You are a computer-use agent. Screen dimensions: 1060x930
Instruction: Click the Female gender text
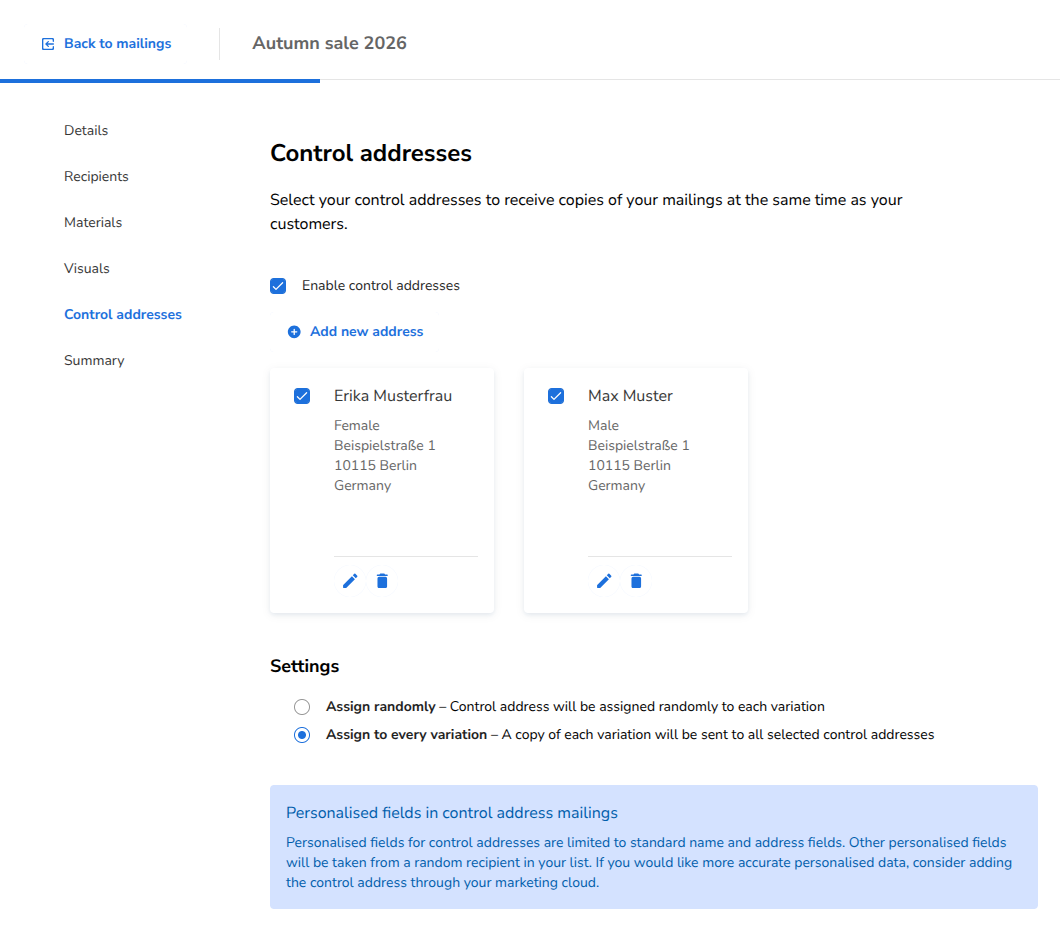click(357, 426)
